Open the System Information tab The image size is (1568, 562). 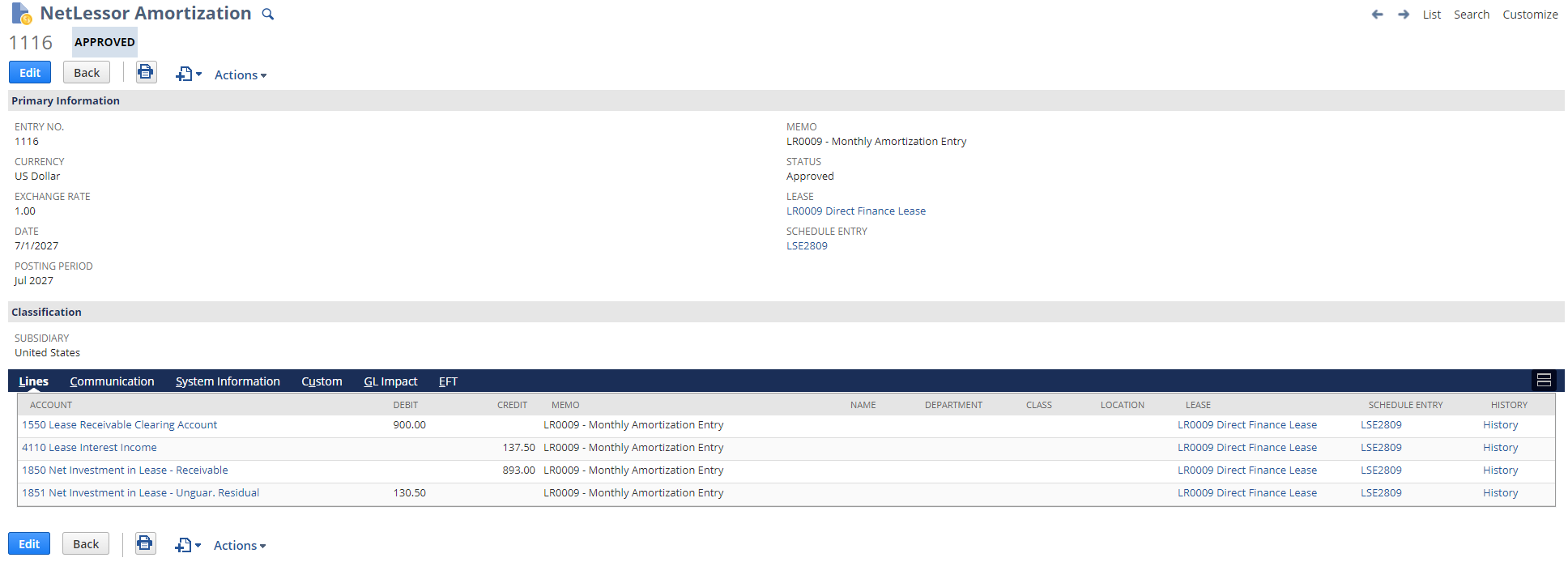[228, 381]
